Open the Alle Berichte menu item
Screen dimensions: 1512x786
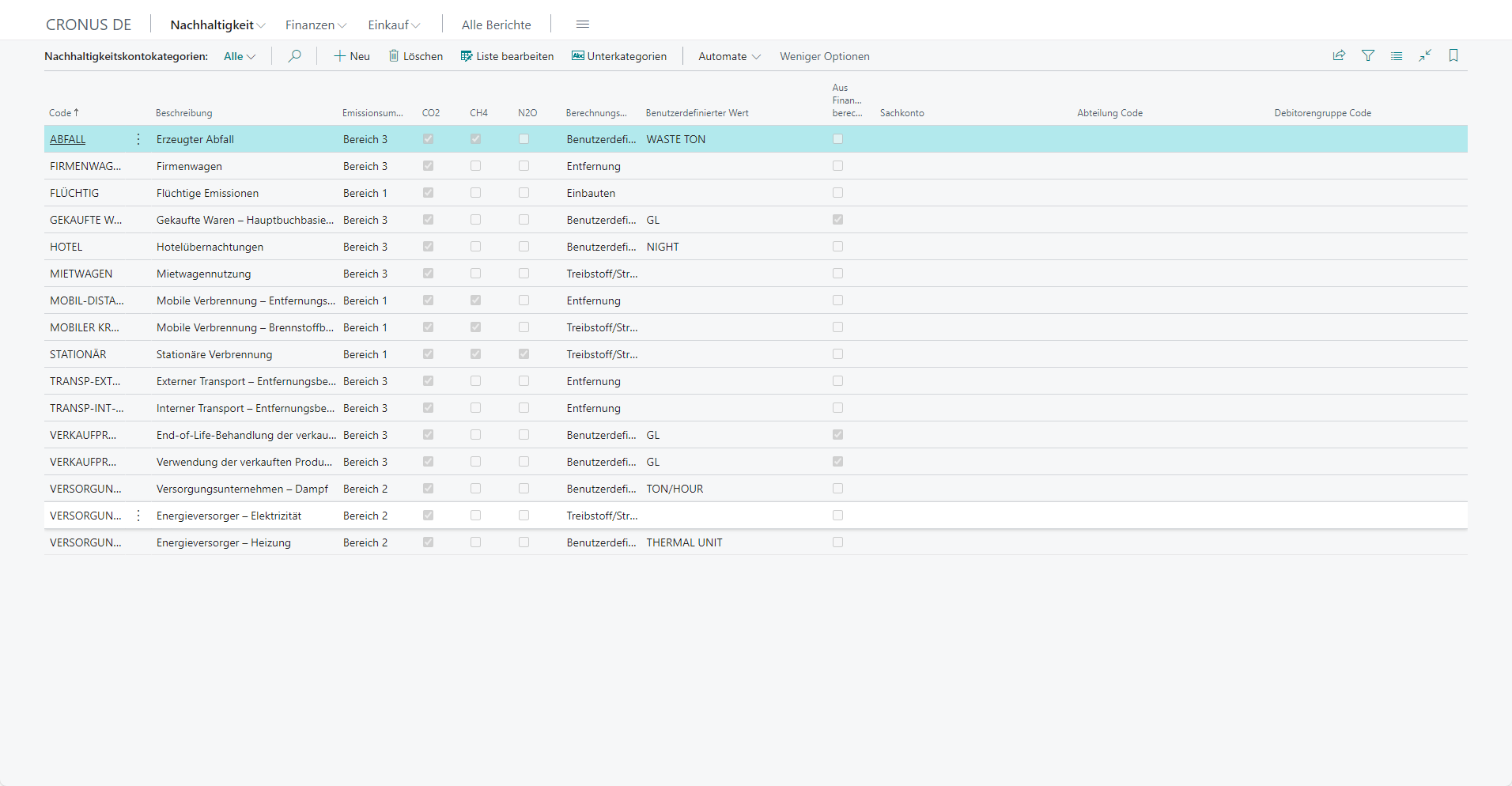497,25
